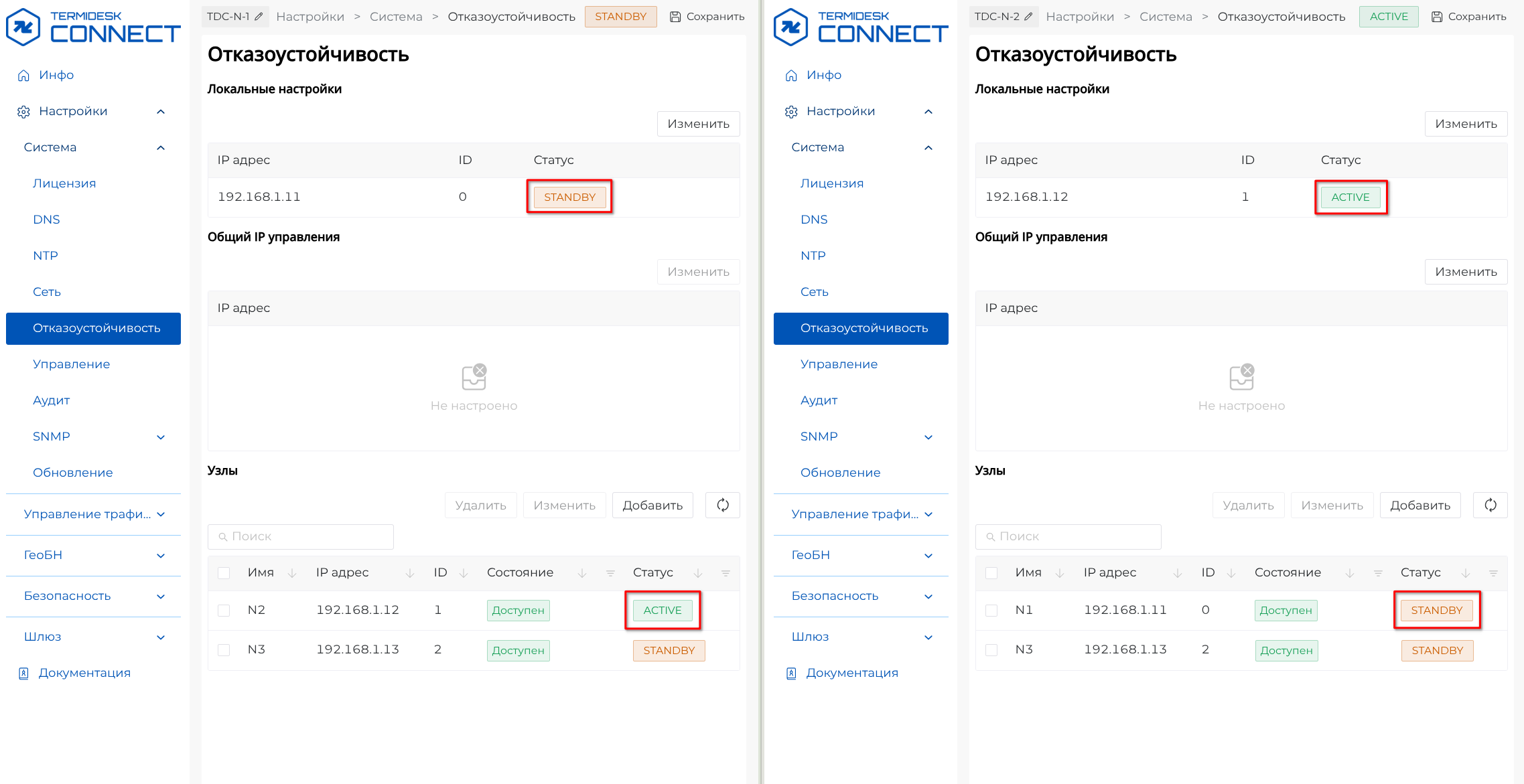Click refresh icon in left nodes table

(x=722, y=505)
